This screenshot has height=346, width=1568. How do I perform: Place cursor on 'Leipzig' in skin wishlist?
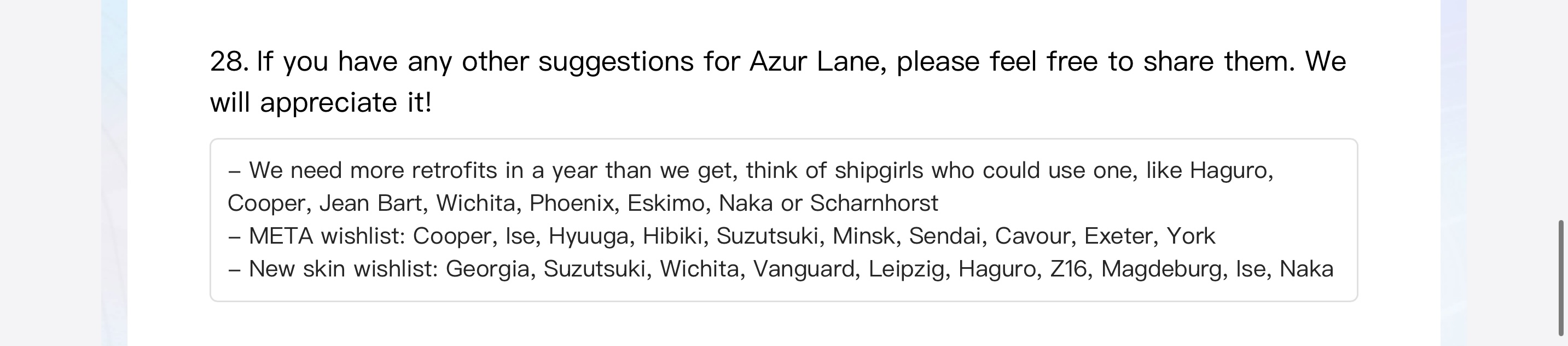coord(907,269)
